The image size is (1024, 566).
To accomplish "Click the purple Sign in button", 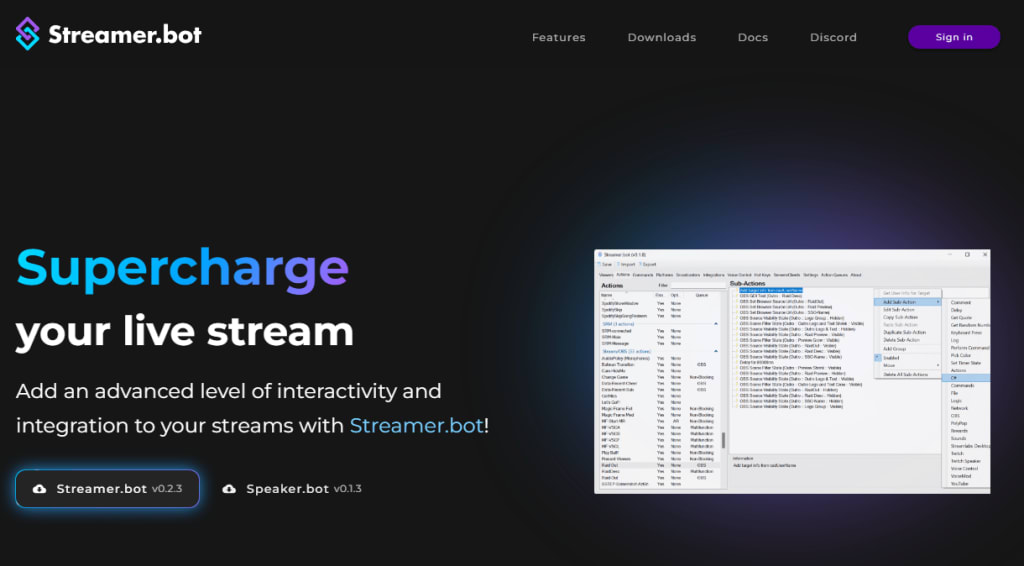I will point(953,37).
